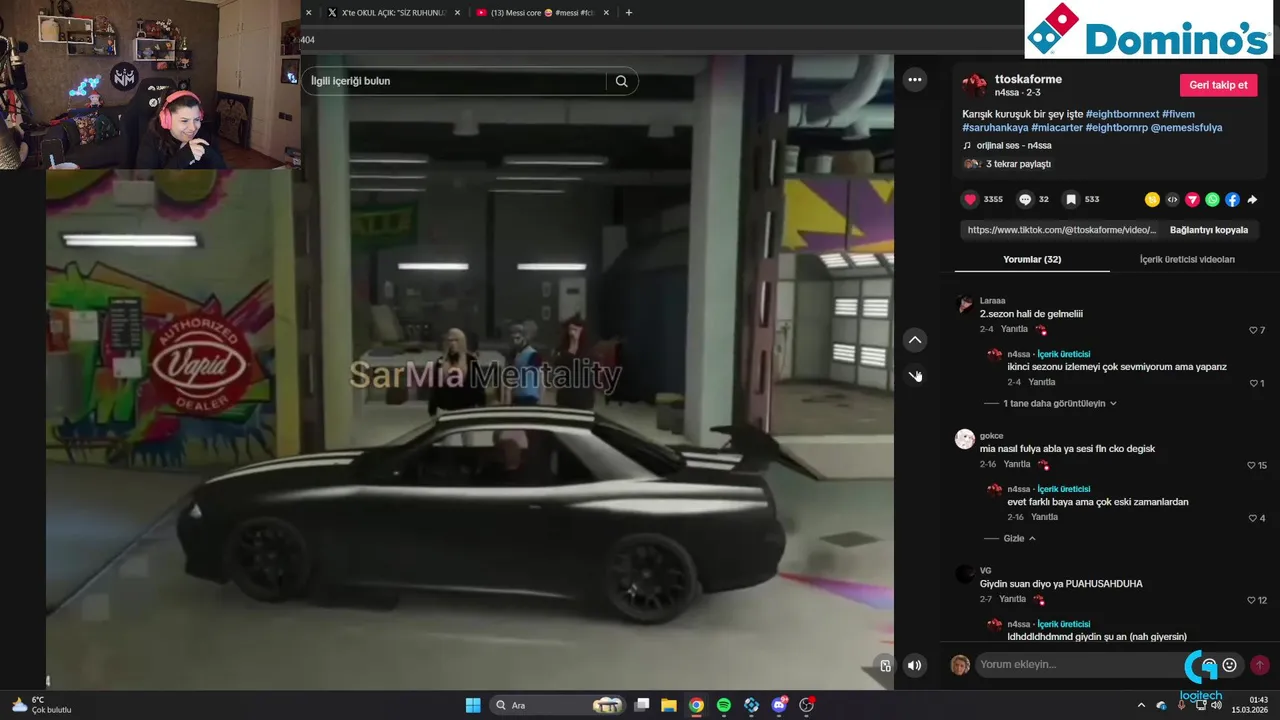Open the comments bubble icon showing 32
This screenshot has height=720, width=1280.
click(1025, 200)
